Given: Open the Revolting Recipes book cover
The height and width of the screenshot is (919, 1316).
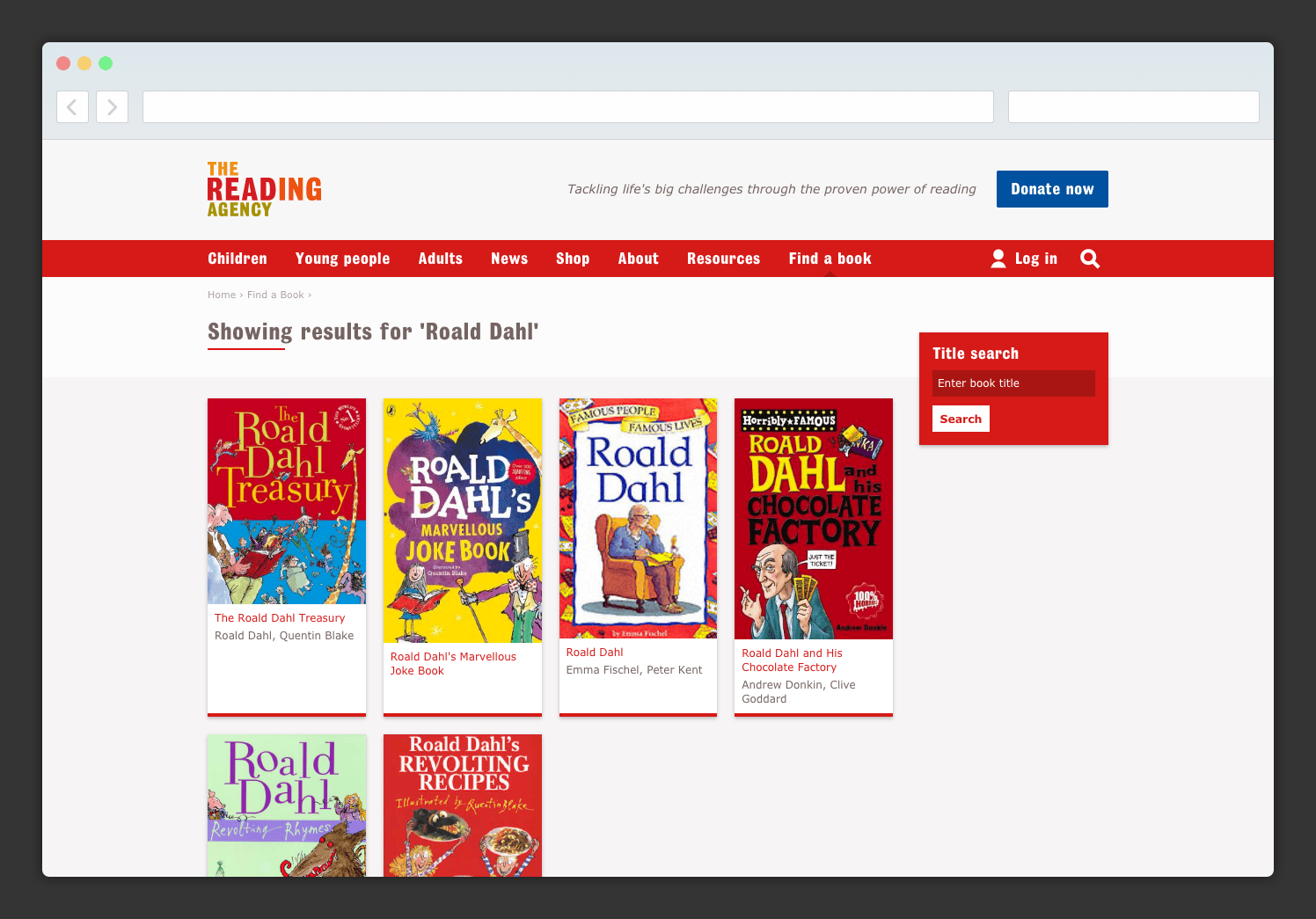Looking at the screenshot, I should point(463,806).
